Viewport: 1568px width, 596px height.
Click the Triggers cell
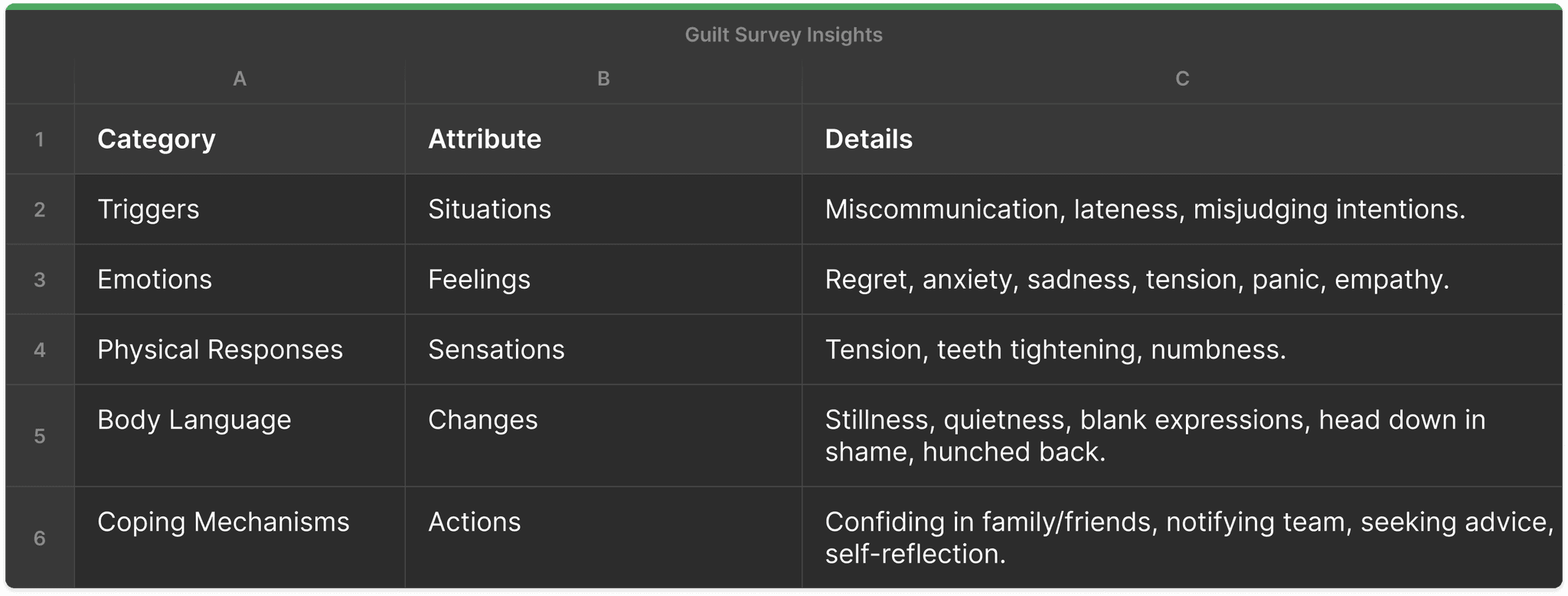pos(240,210)
